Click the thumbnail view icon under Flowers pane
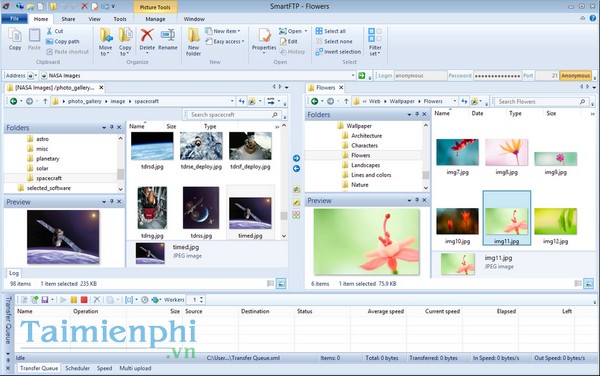Screen dimensions: 600x376 589,283
